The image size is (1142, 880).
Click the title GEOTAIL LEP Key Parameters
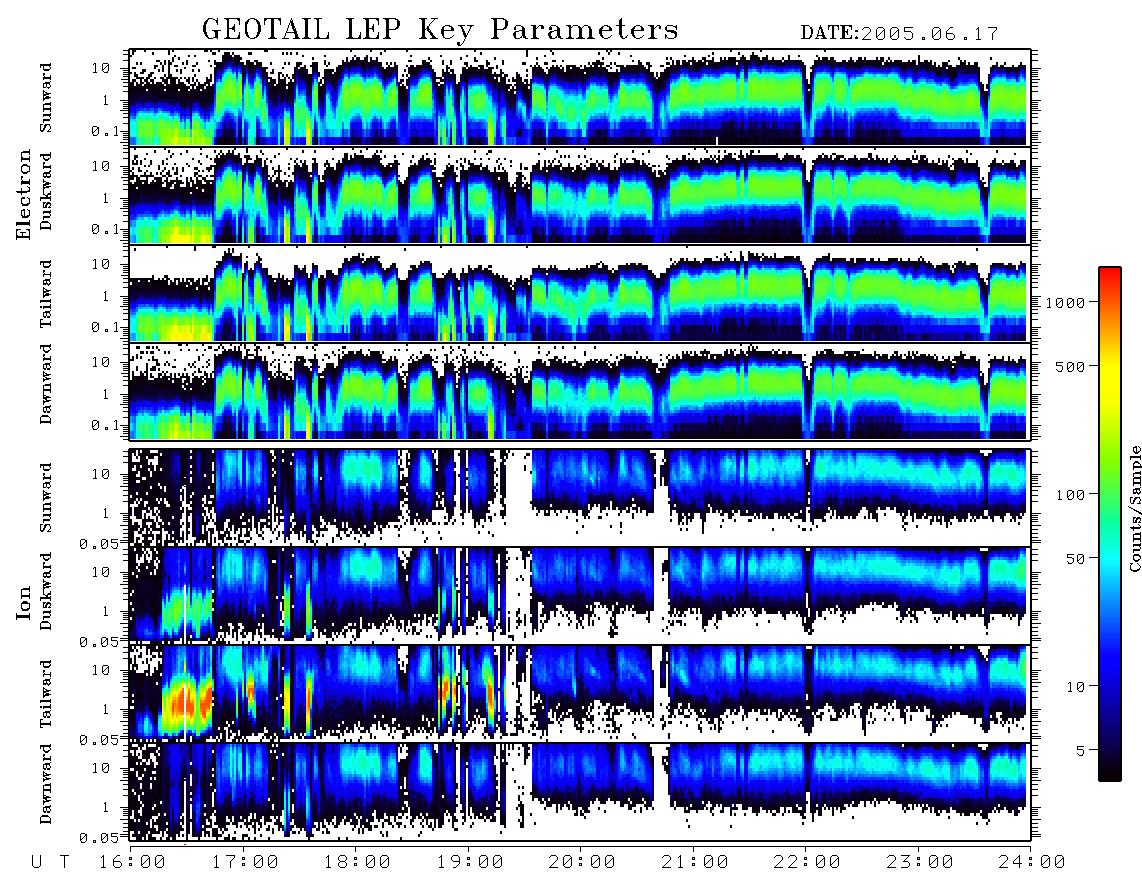click(440, 31)
